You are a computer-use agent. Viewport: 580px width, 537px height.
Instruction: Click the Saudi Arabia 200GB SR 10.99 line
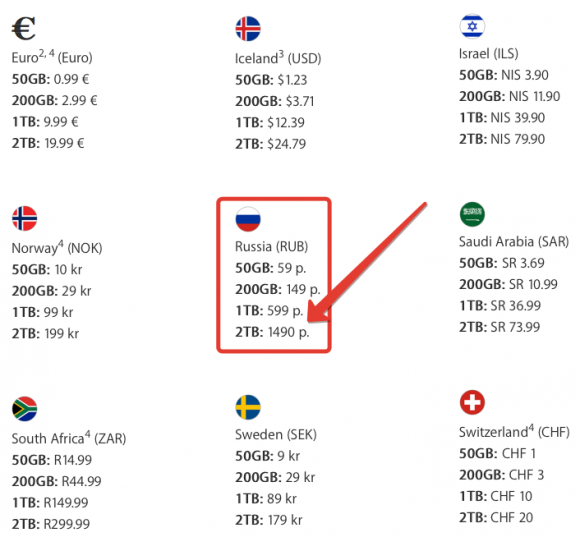point(508,284)
